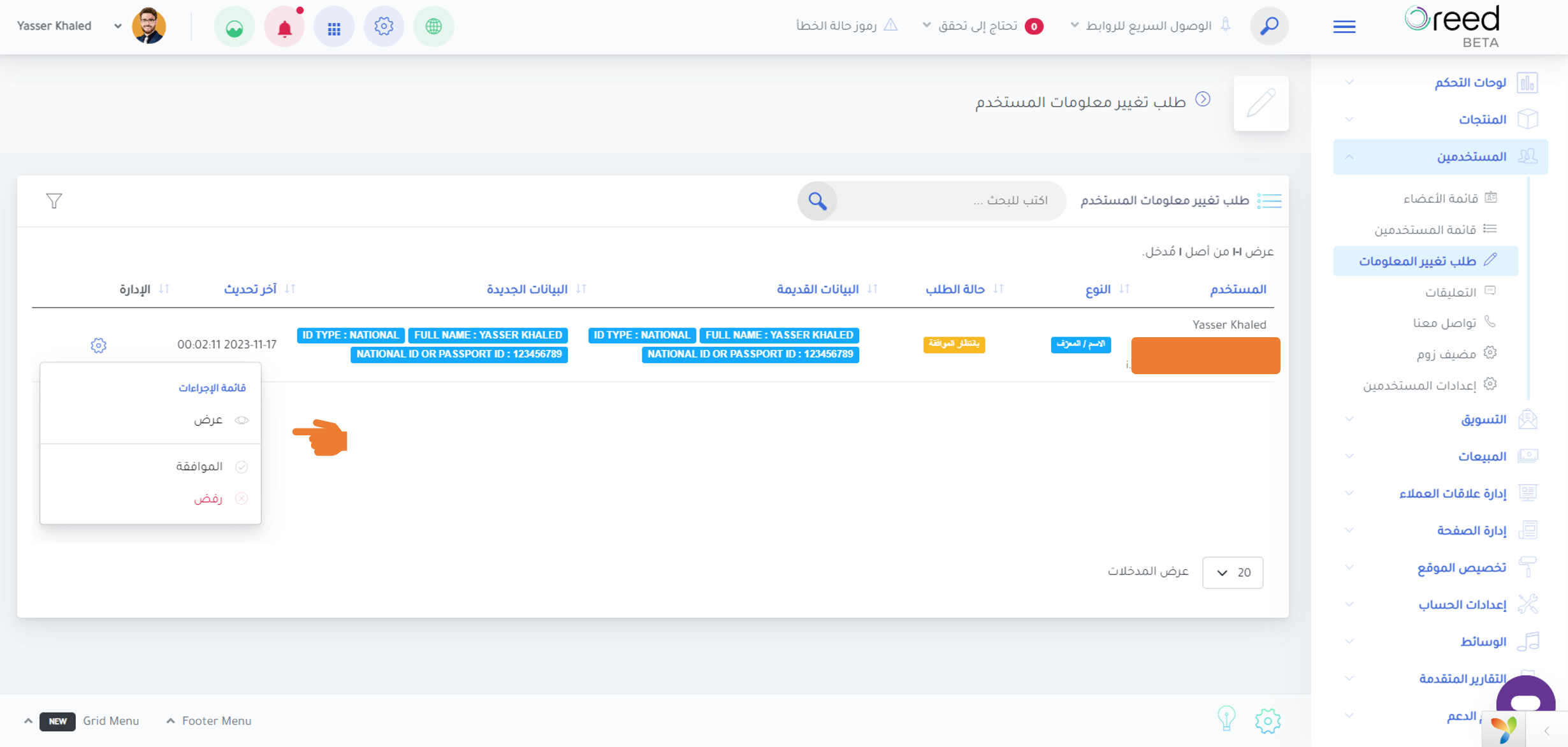This screenshot has height=747, width=1568.
Task: Click the اكتب للبحث search field
Action: point(950,201)
